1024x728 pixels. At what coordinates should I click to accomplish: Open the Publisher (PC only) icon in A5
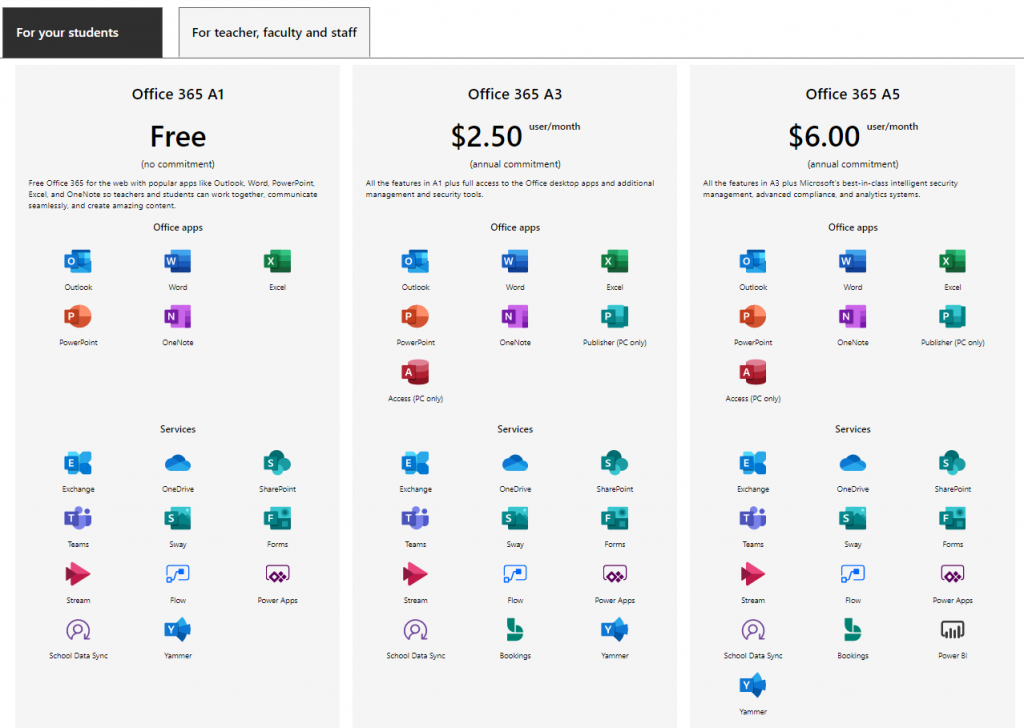coord(952,317)
